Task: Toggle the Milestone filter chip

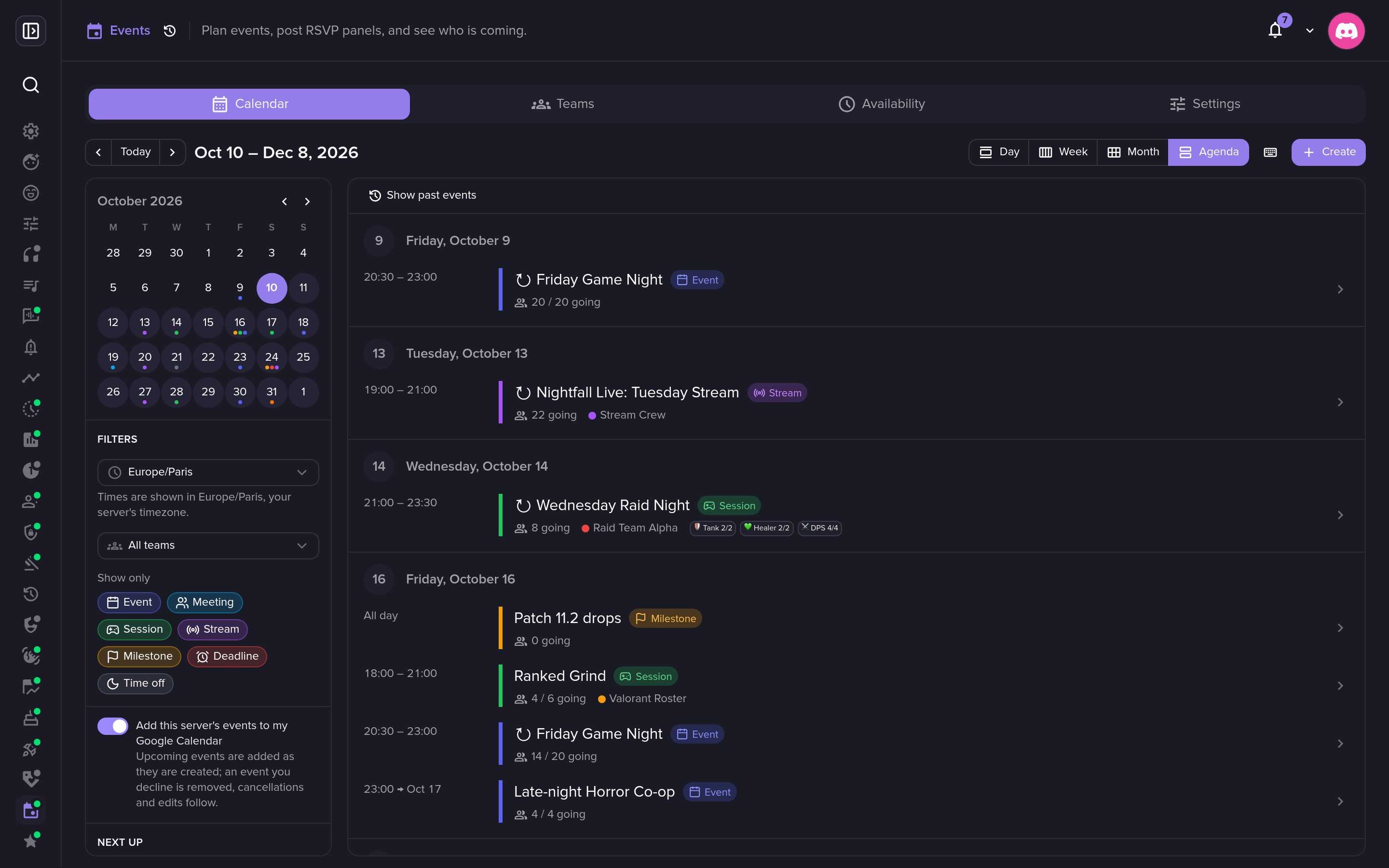Action: point(139,656)
